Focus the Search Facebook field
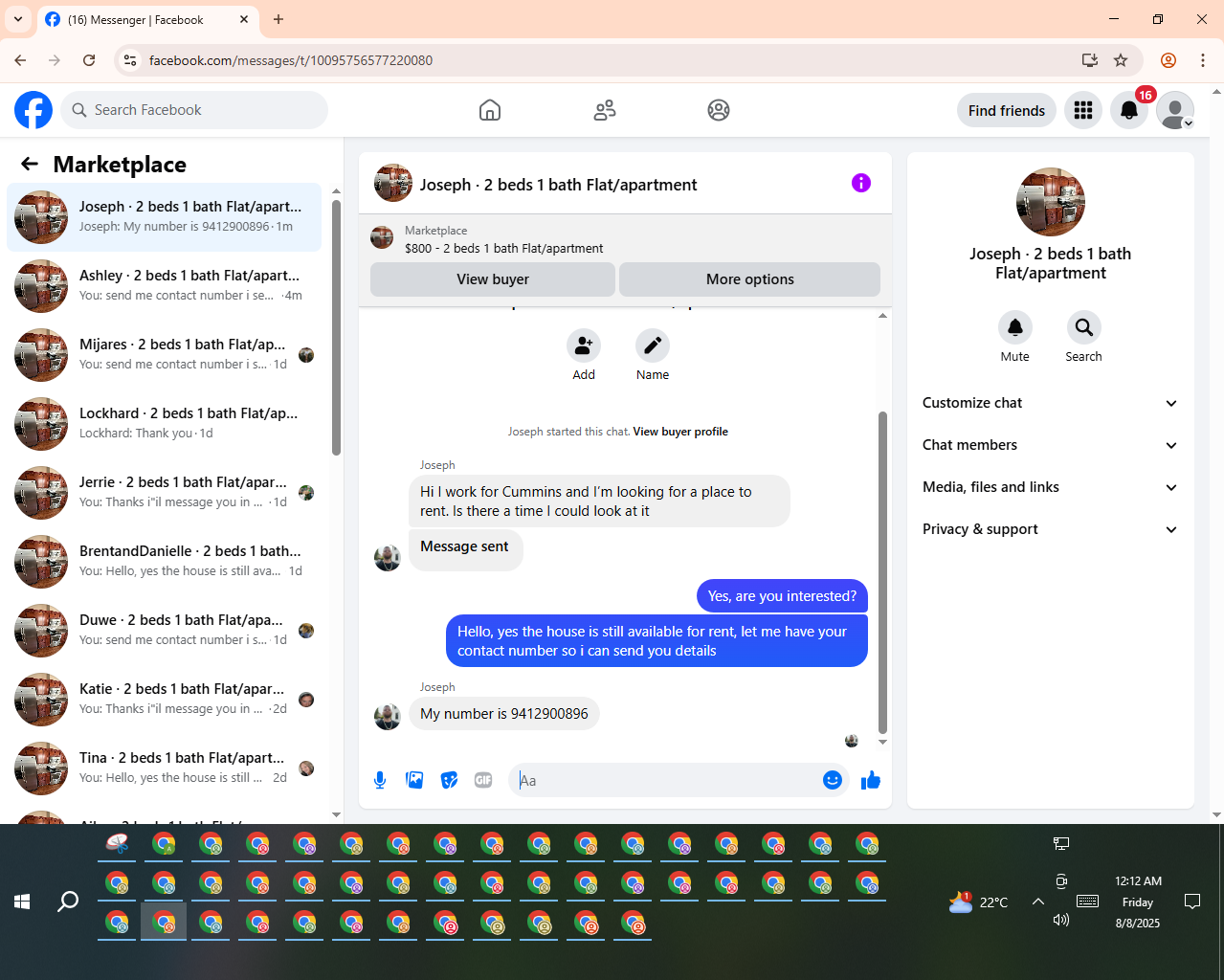This screenshot has width=1224, height=980. [195, 110]
